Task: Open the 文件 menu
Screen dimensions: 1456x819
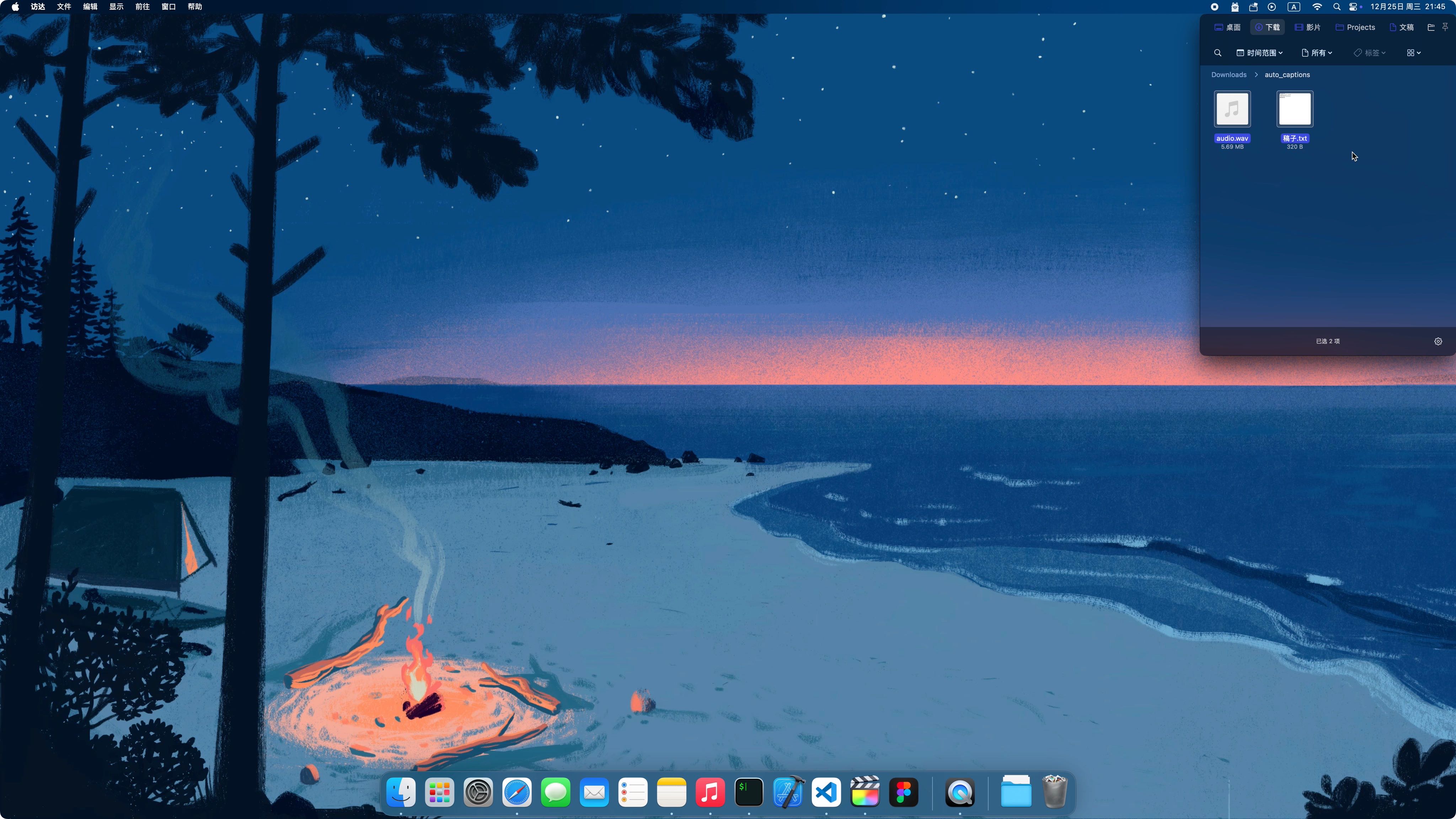Action: click(x=64, y=7)
